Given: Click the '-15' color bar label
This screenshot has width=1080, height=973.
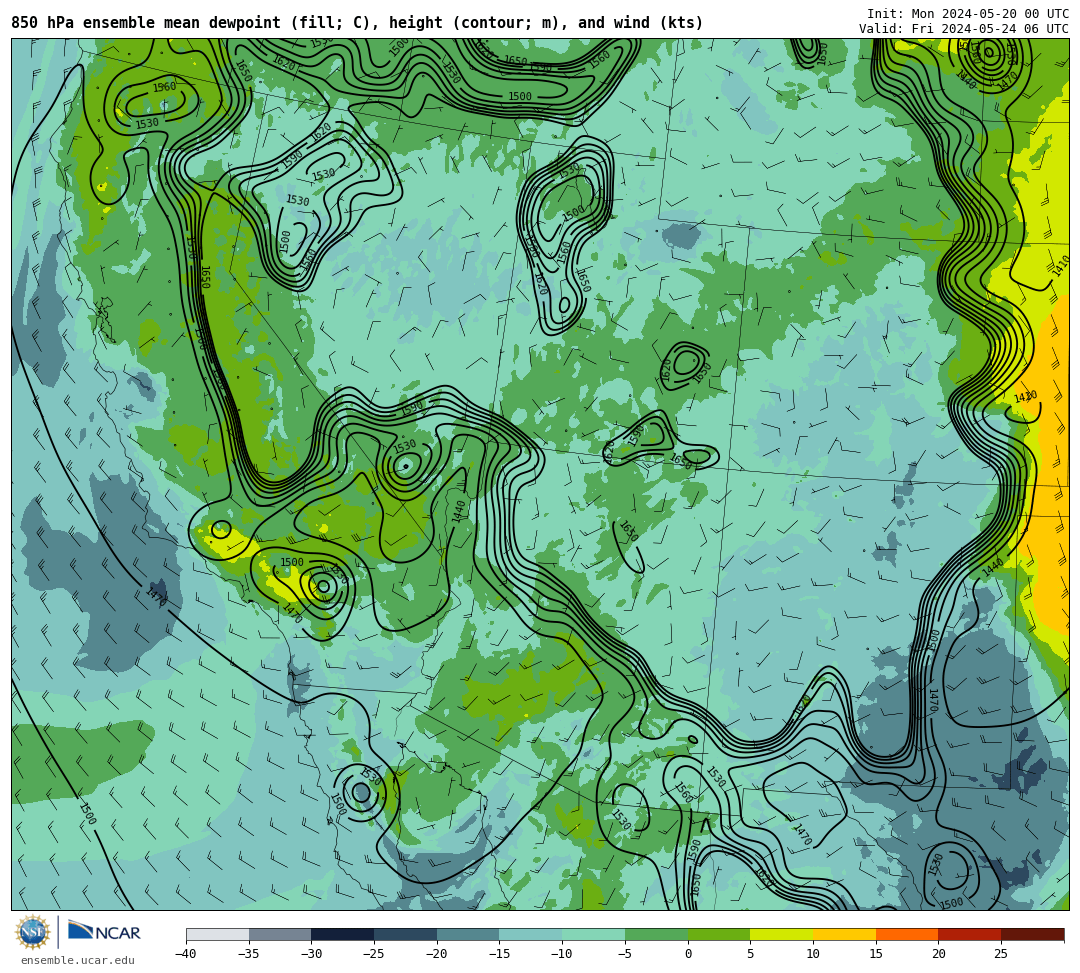Looking at the screenshot, I should (x=499, y=954).
